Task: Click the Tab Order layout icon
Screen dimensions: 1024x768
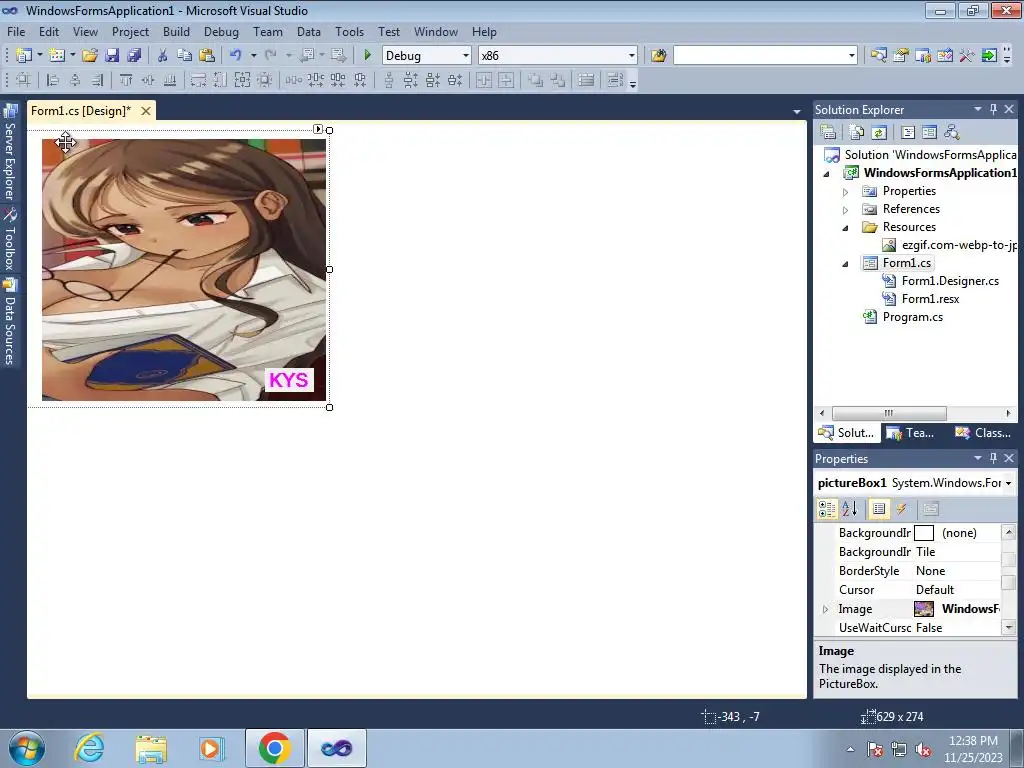Action: click(615, 80)
